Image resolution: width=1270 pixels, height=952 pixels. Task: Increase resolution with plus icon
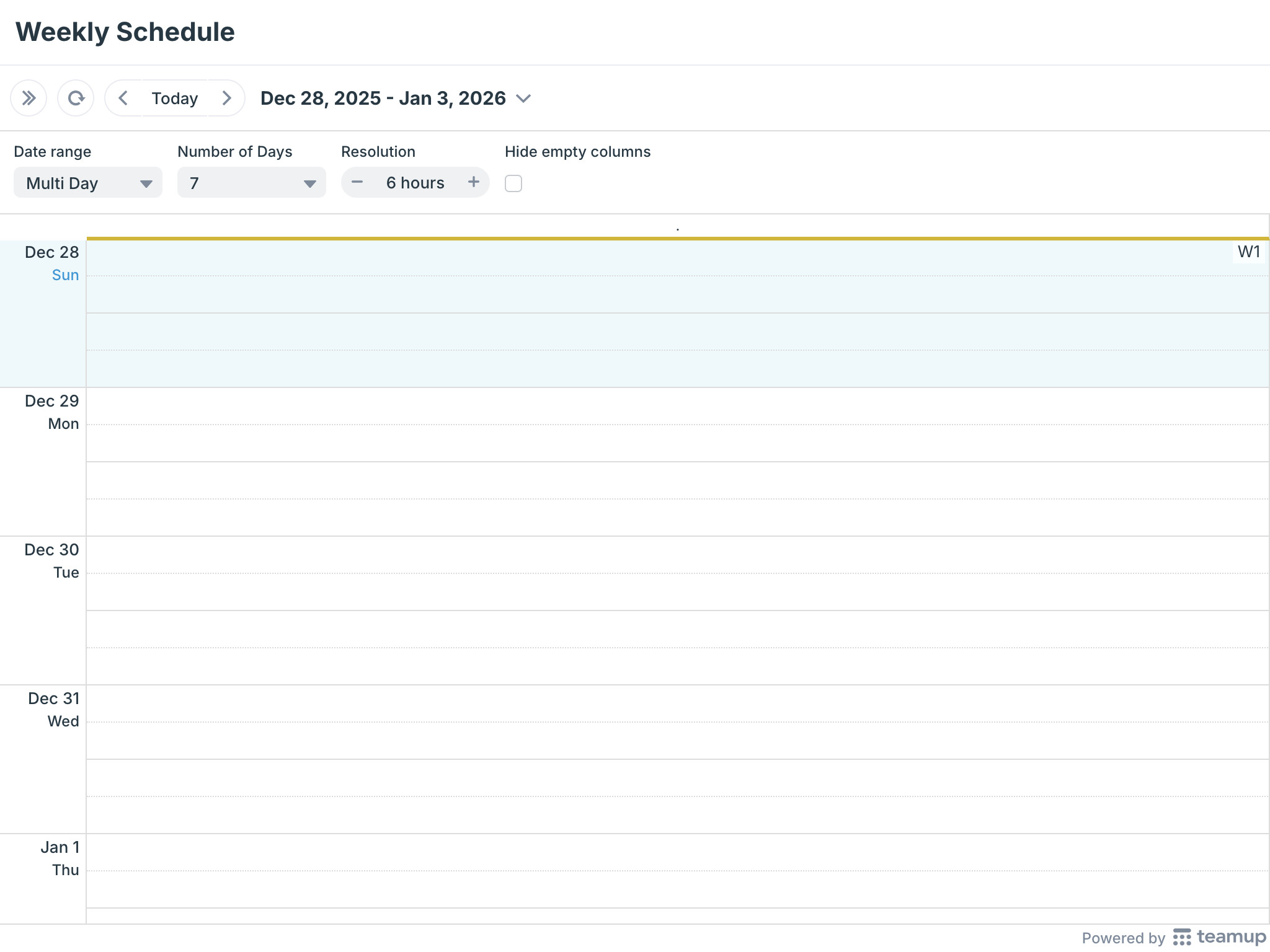(474, 182)
